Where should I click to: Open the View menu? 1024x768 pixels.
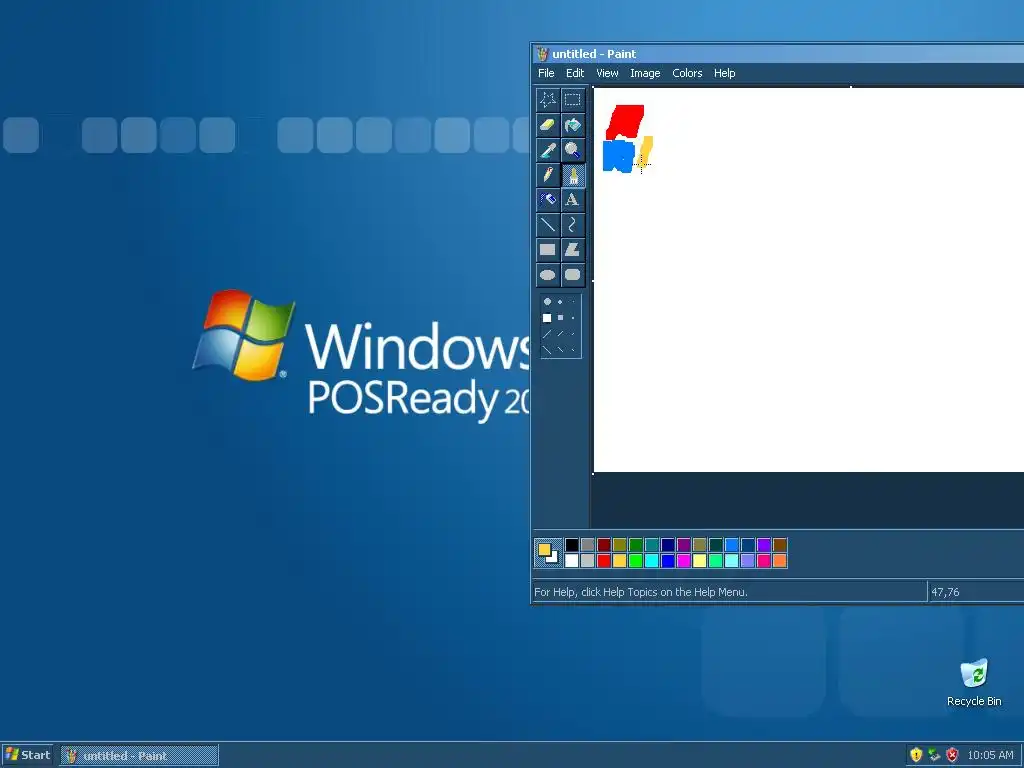pyautogui.click(x=607, y=73)
